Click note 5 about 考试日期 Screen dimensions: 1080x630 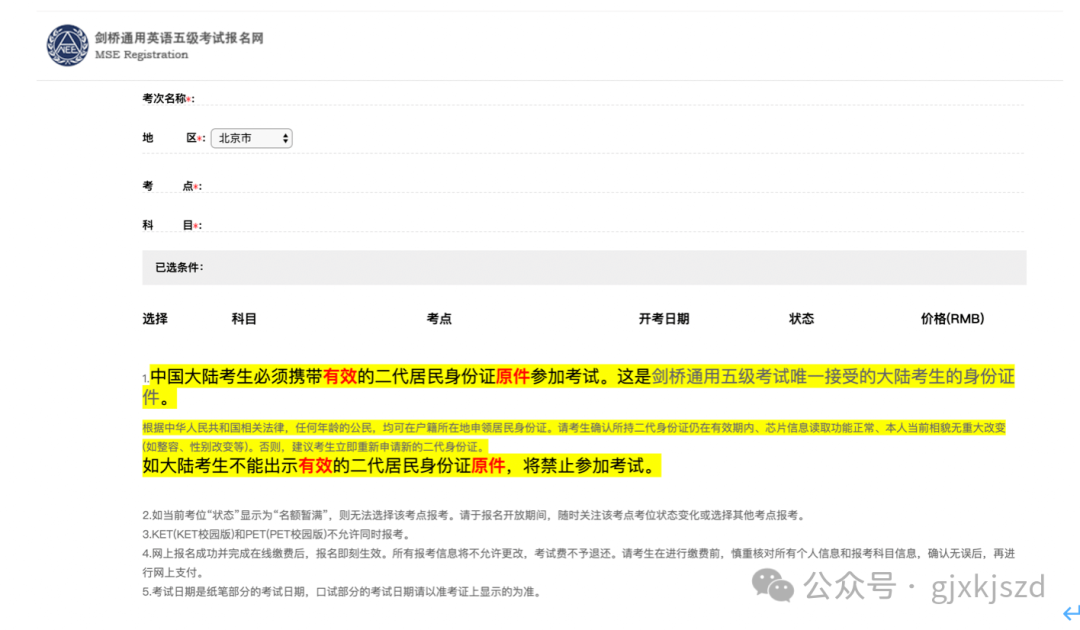342,591
